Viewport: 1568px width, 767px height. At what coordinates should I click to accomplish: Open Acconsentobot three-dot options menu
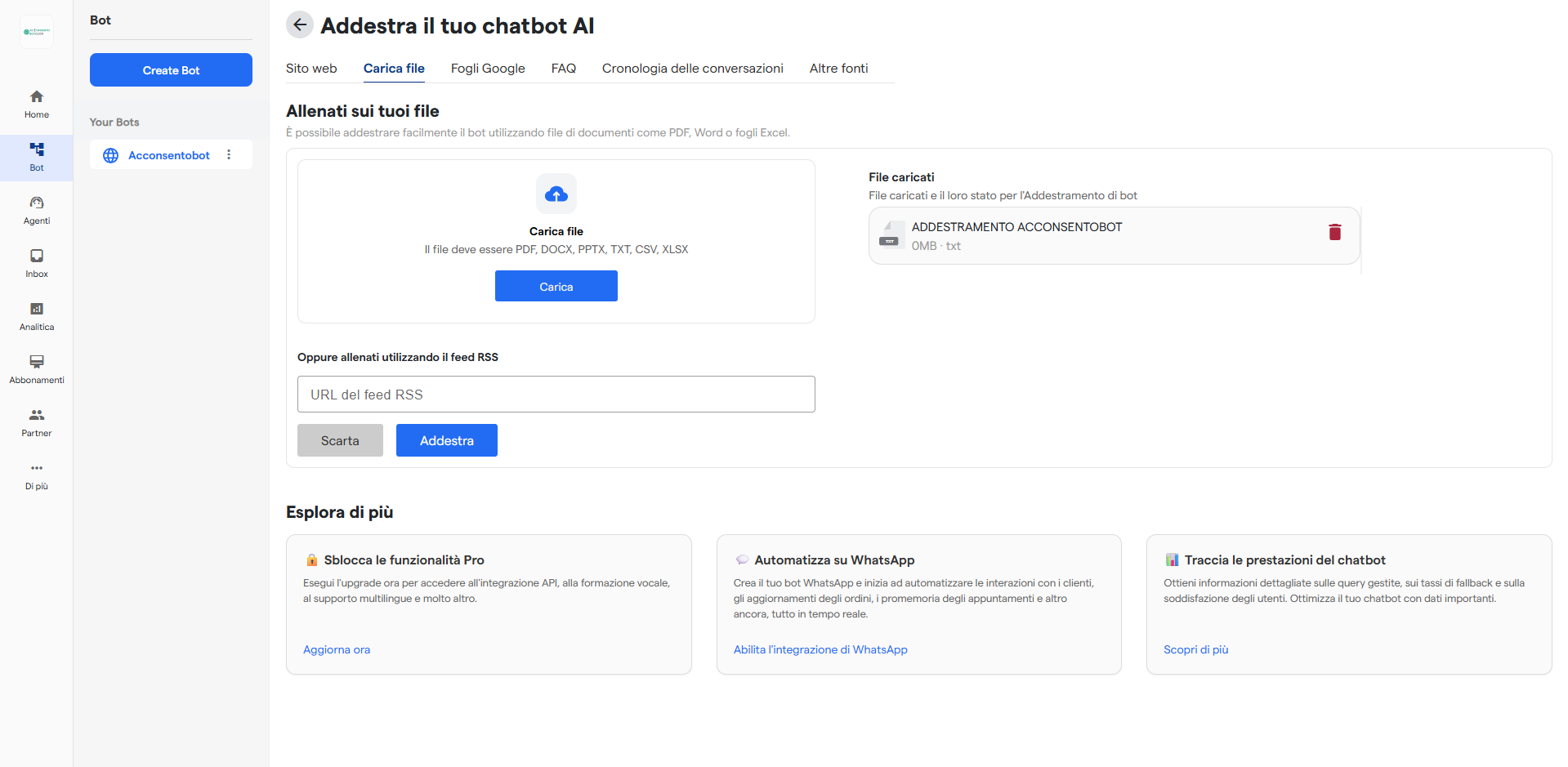pyautogui.click(x=229, y=155)
